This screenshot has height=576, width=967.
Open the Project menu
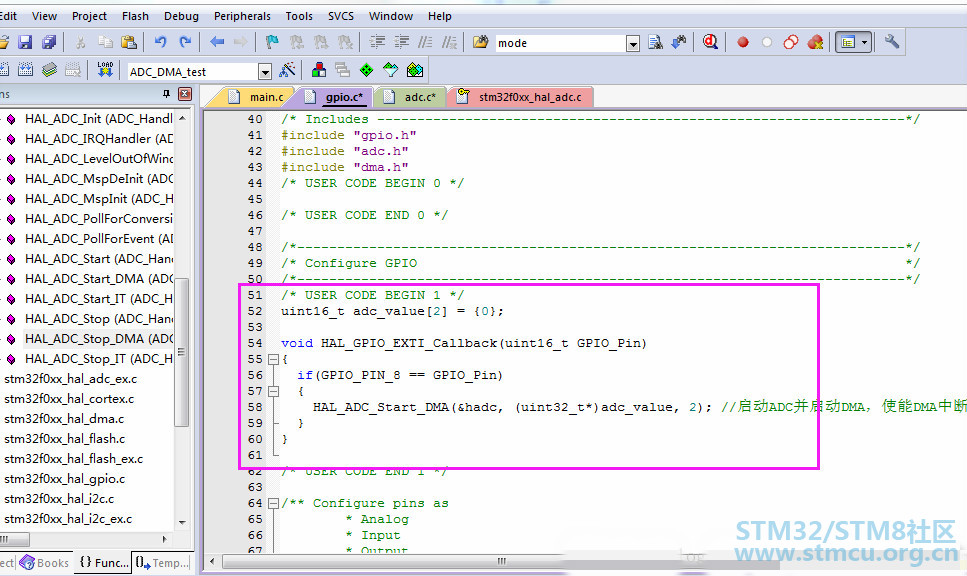point(89,16)
